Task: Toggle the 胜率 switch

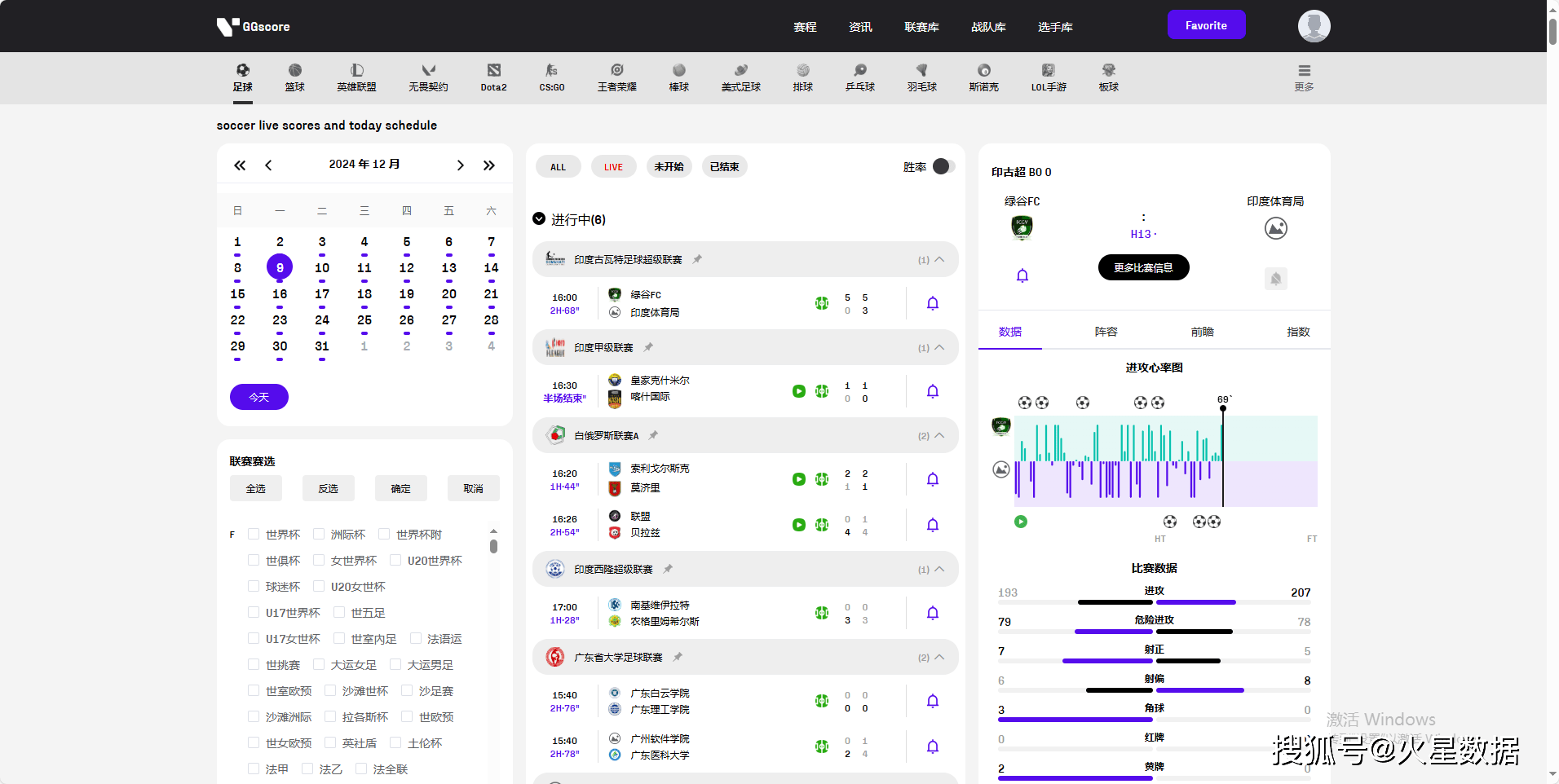Action: pyautogui.click(x=943, y=166)
